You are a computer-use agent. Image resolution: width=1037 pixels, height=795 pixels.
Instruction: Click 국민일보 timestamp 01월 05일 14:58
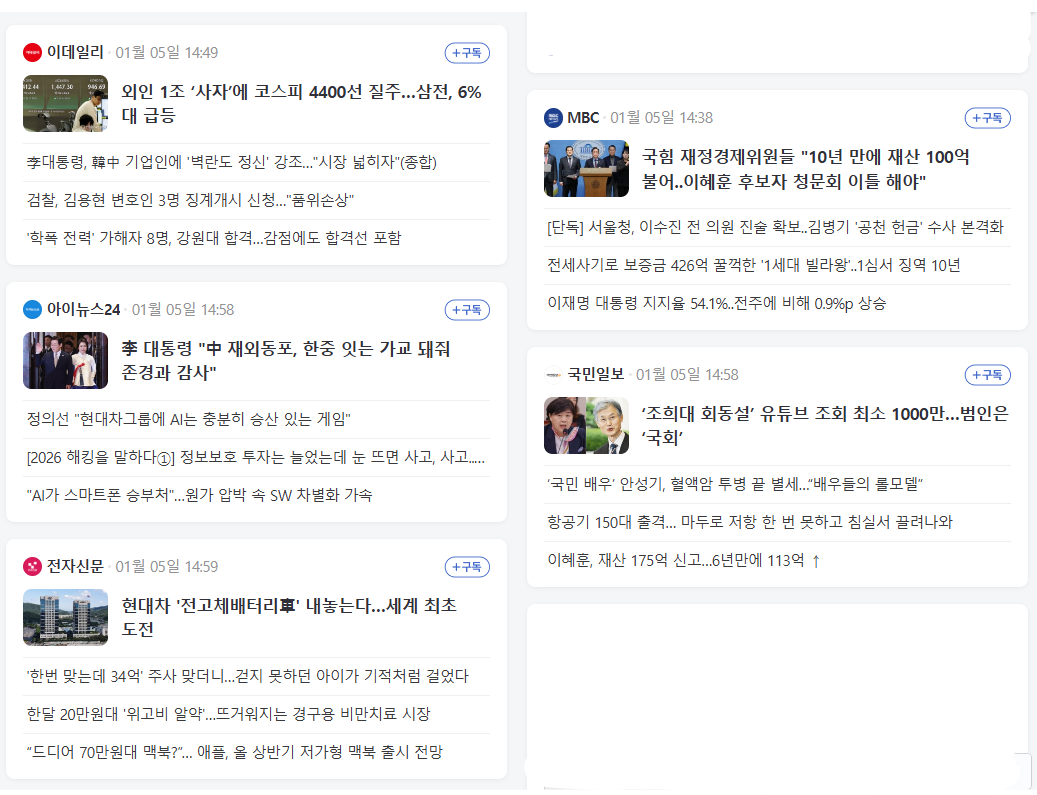tap(687, 375)
